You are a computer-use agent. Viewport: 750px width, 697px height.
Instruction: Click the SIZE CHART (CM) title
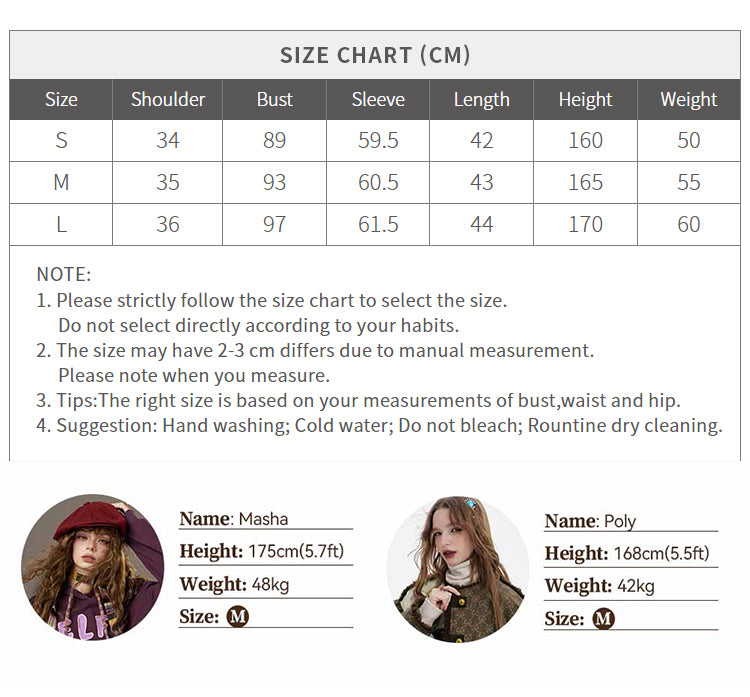click(x=375, y=55)
